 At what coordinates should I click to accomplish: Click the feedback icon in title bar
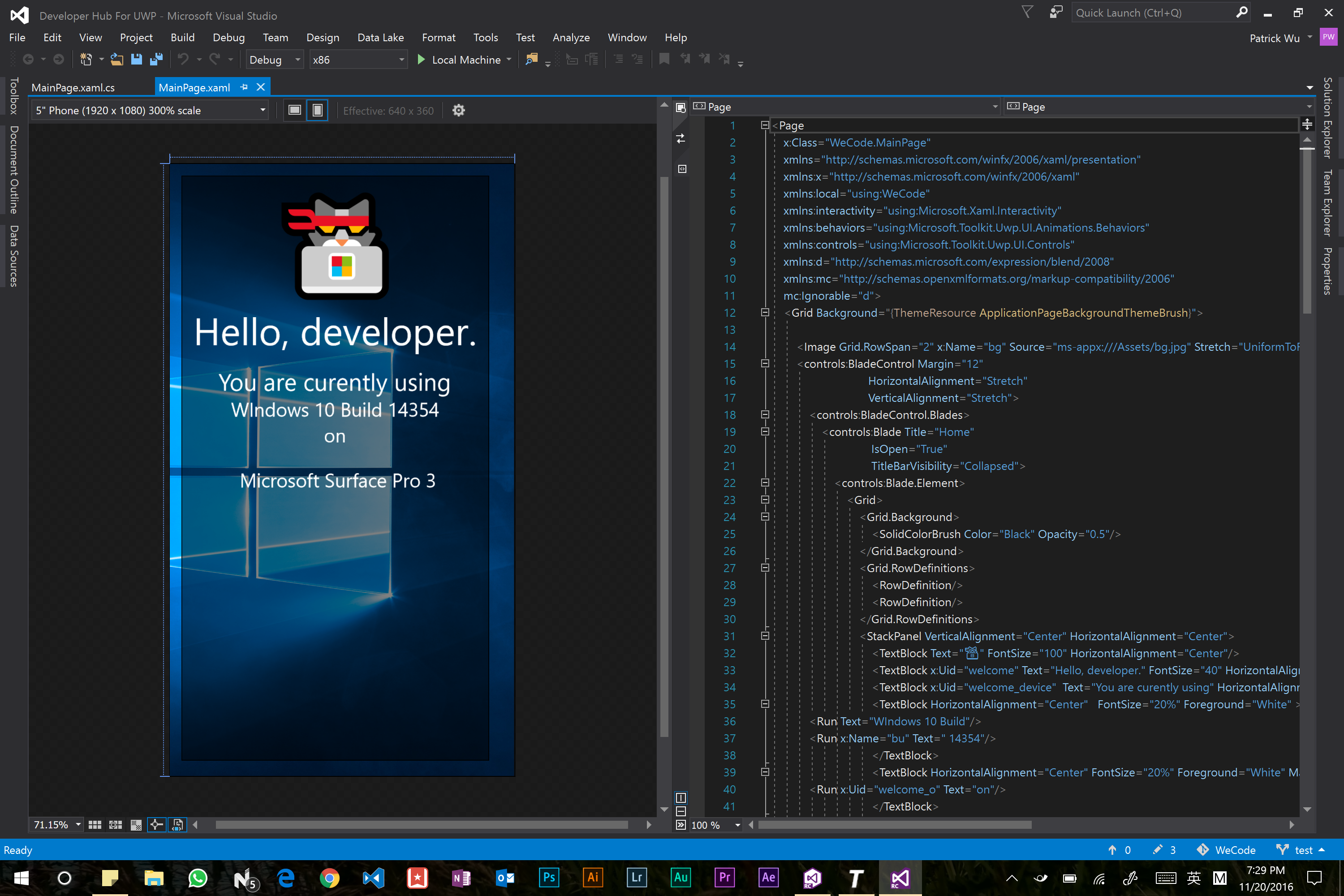(1056, 13)
